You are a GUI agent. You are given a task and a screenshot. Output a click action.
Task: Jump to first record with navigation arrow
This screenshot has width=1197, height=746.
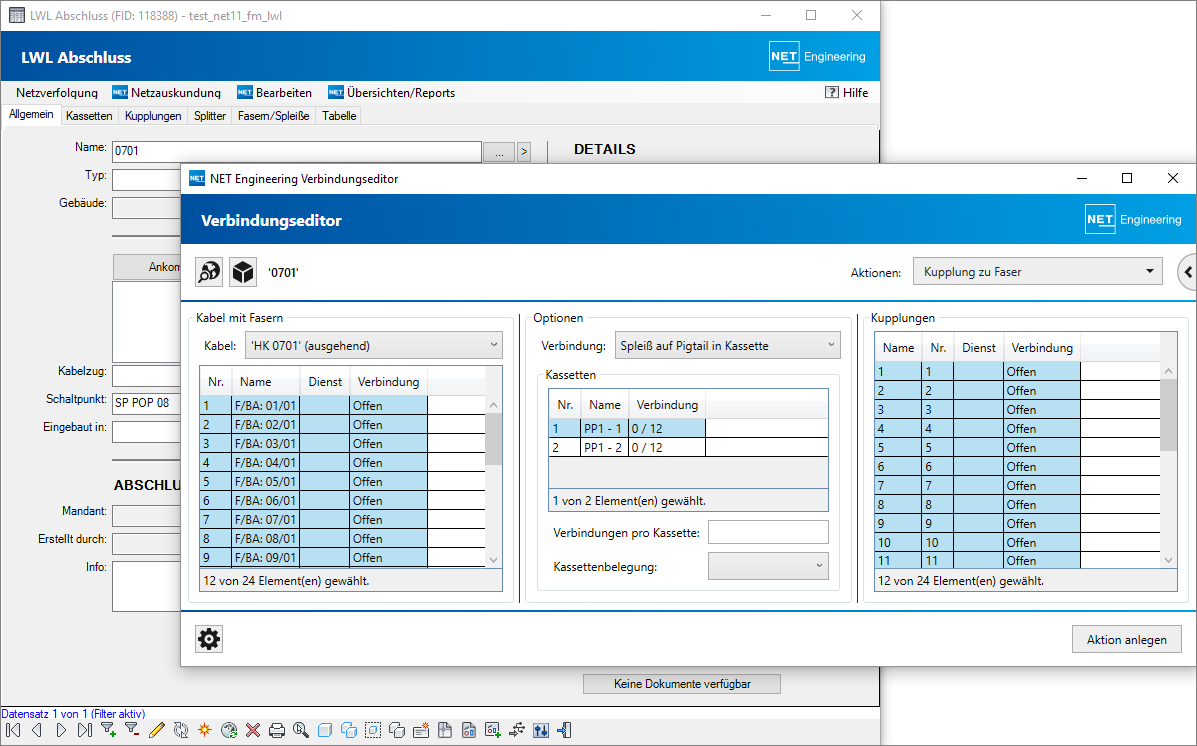click(13, 730)
